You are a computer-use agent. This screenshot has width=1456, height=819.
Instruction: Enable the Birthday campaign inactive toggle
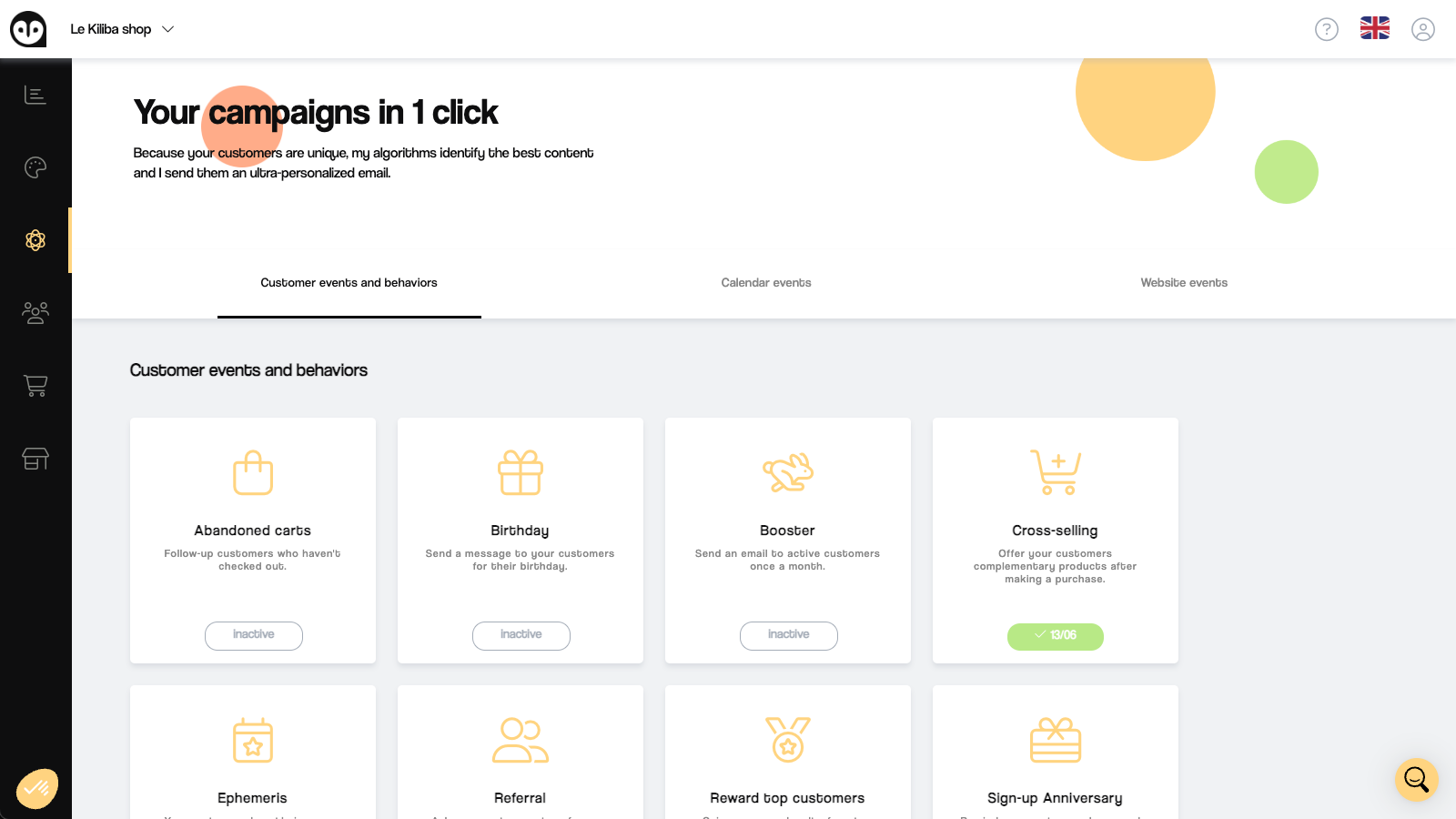pyautogui.click(x=521, y=635)
